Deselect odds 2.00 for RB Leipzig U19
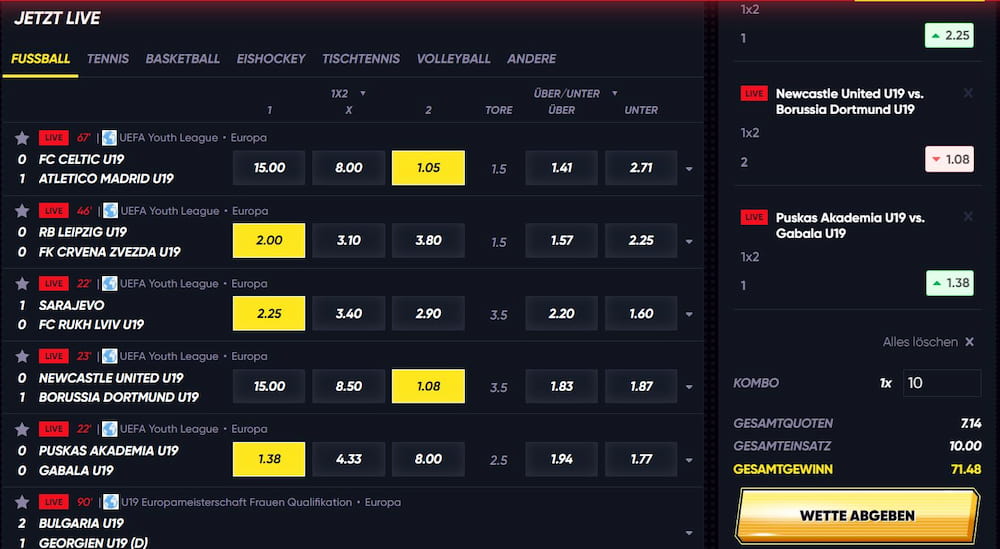The height and width of the screenshot is (549, 1000). 268,240
